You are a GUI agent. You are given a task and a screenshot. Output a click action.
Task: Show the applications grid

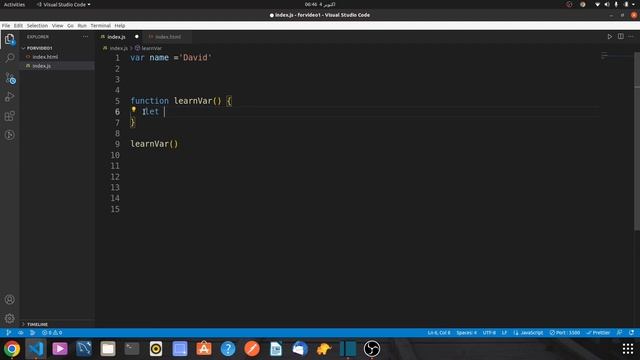(628, 349)
